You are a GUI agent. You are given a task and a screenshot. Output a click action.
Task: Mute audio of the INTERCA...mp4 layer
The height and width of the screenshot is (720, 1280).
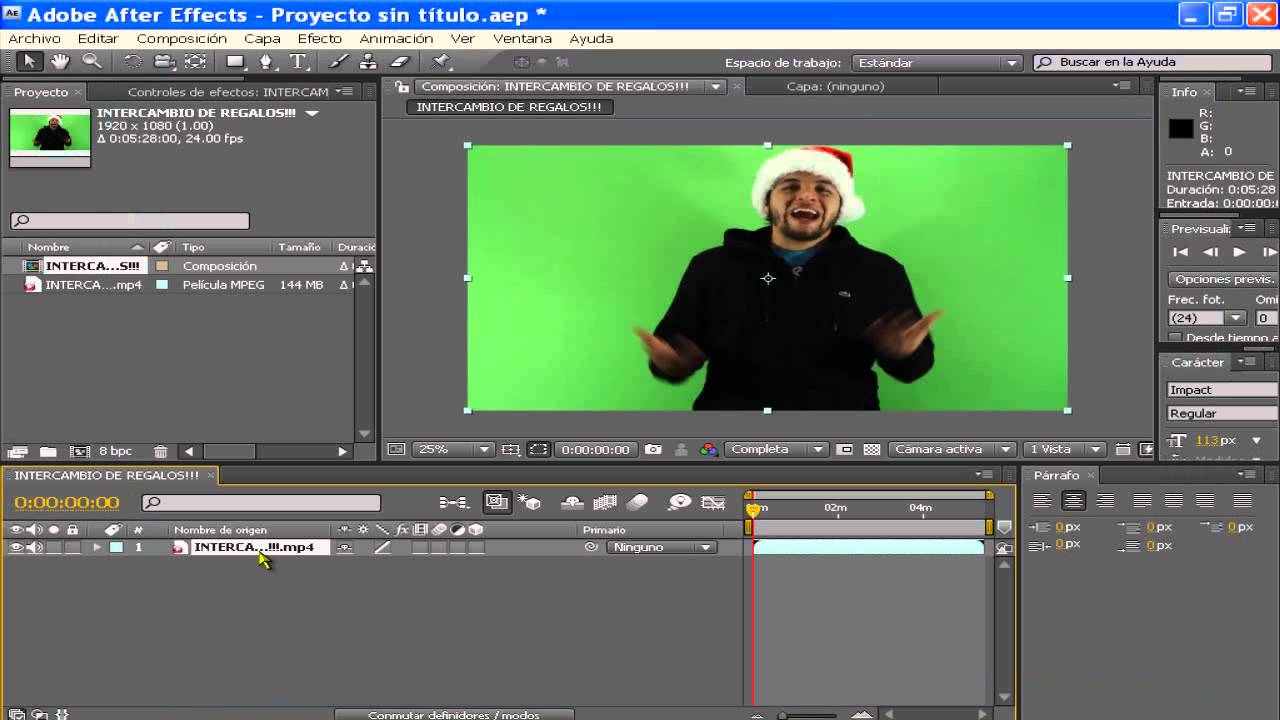[x=33, y=548]
